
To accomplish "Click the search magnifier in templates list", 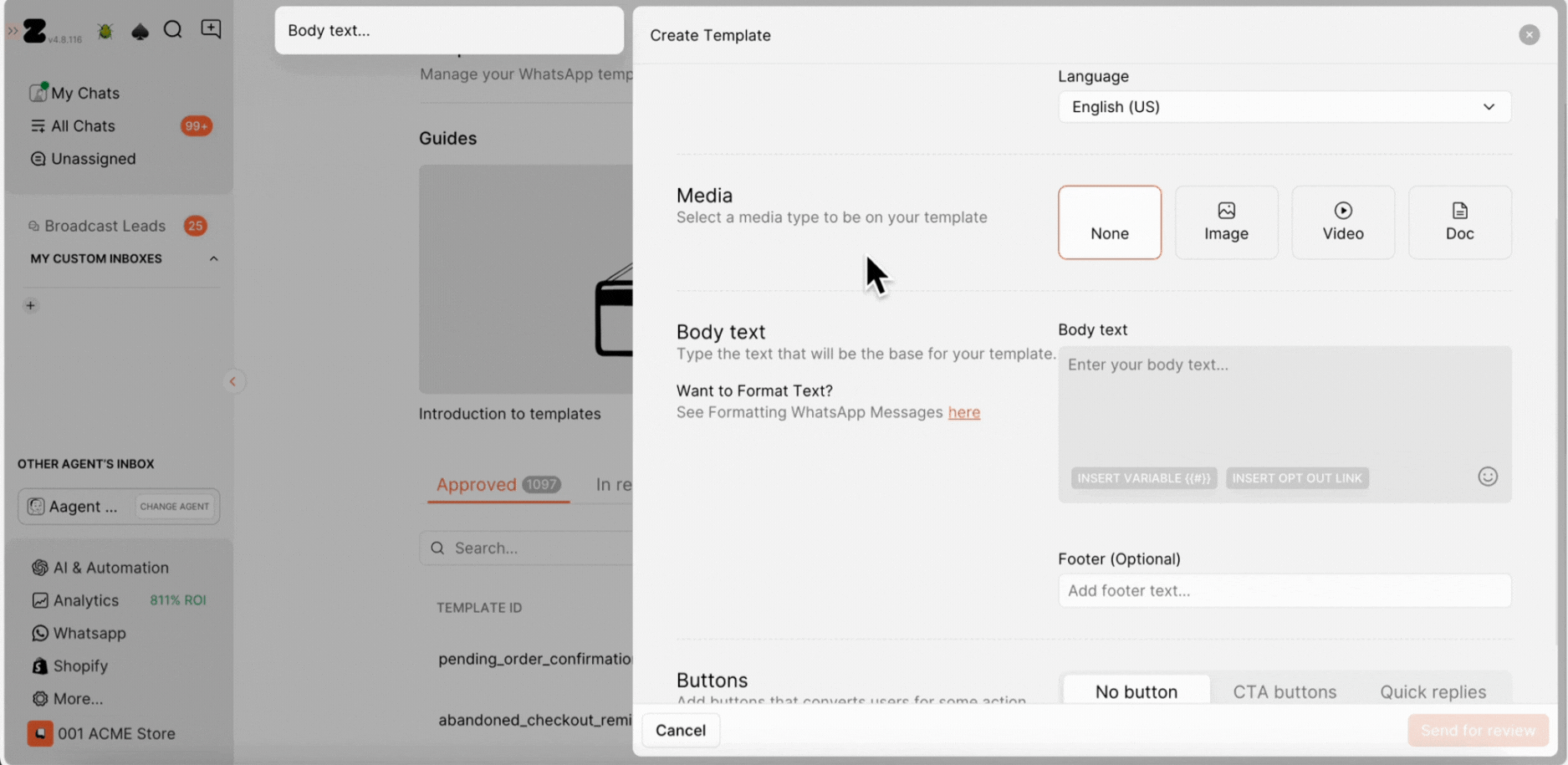I will (437, 548).
